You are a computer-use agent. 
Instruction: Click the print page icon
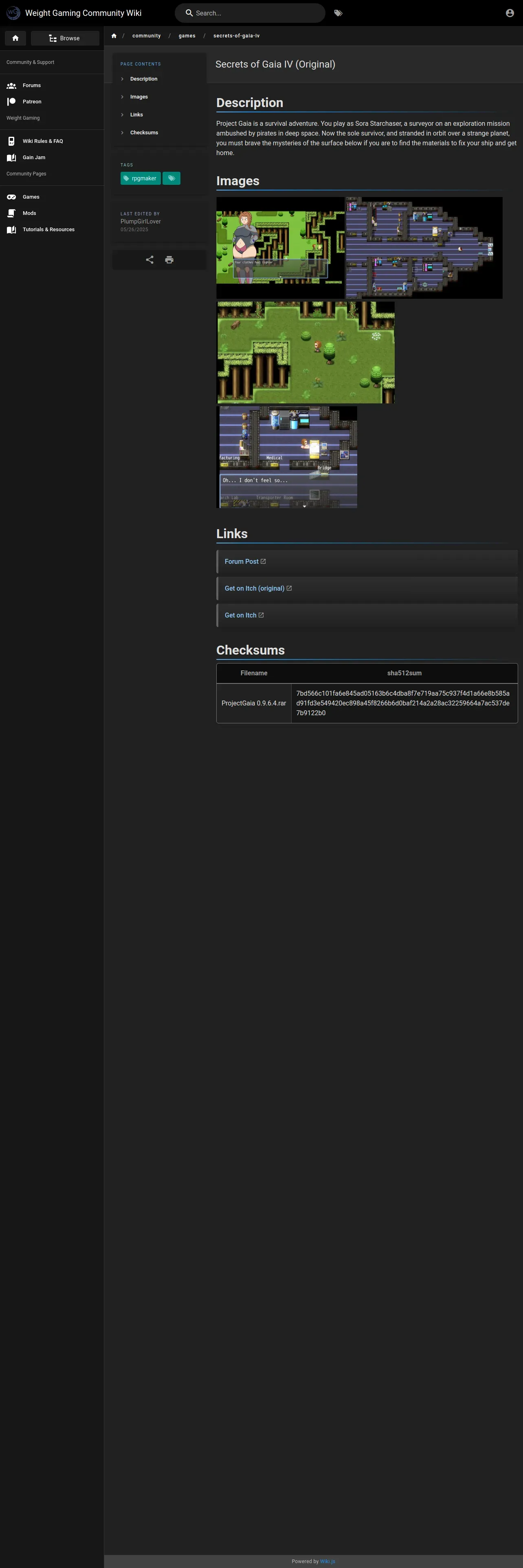(x=169, y=260)
